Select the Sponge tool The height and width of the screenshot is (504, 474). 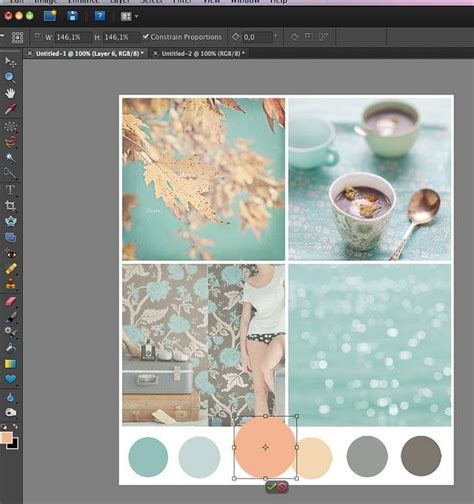(10, 413)
